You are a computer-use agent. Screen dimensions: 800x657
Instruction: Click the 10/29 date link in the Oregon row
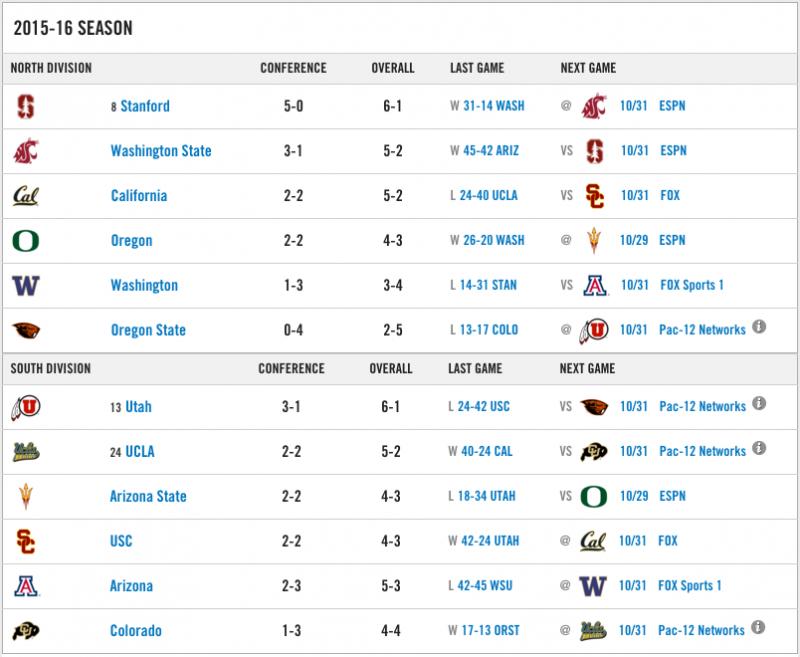point(634,240)
